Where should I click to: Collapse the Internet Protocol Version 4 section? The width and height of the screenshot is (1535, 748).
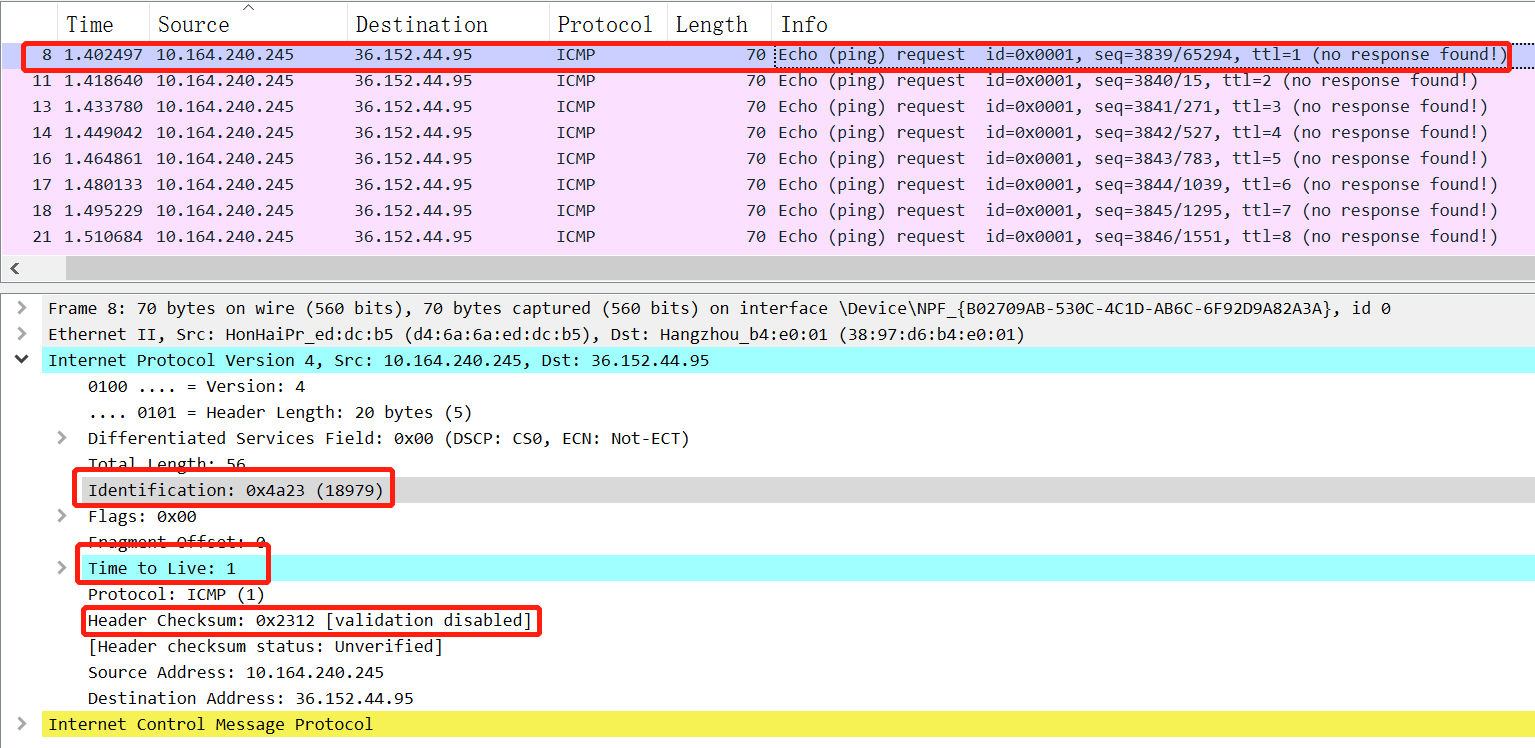coord(21,360)
